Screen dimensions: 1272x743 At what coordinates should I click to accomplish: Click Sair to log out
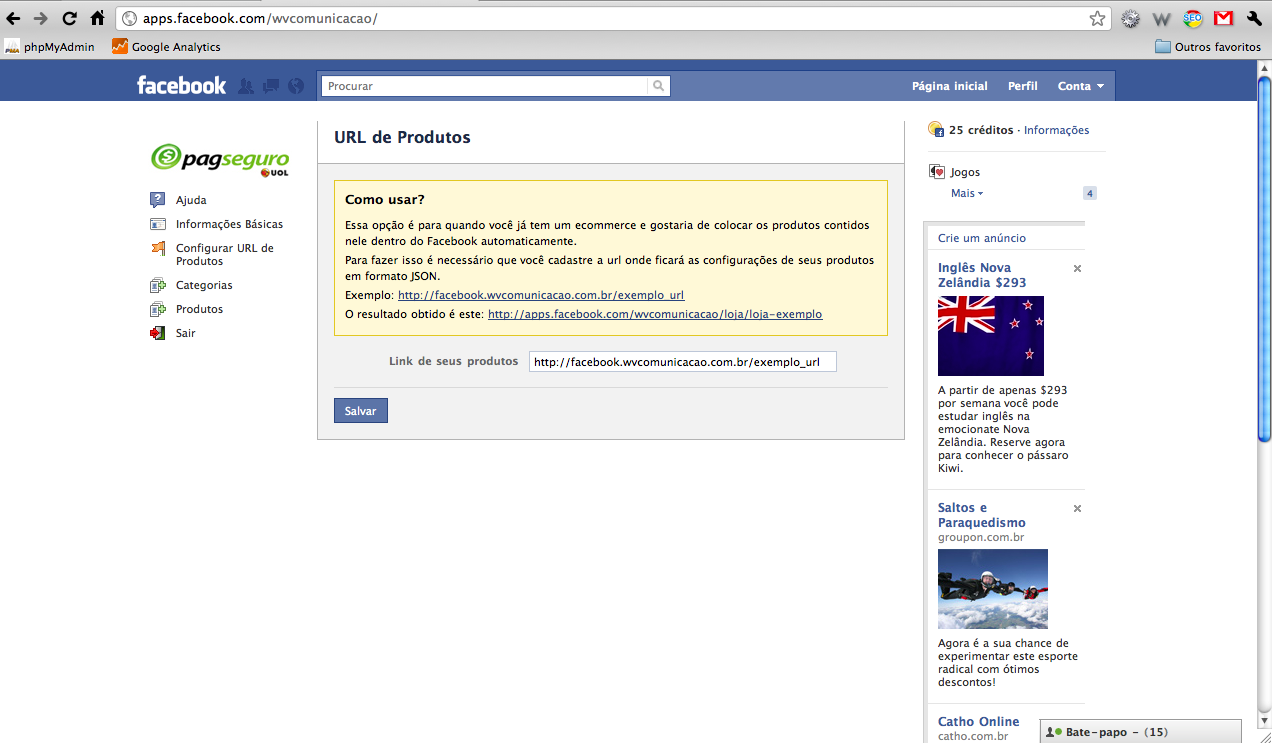pos(186,333)
